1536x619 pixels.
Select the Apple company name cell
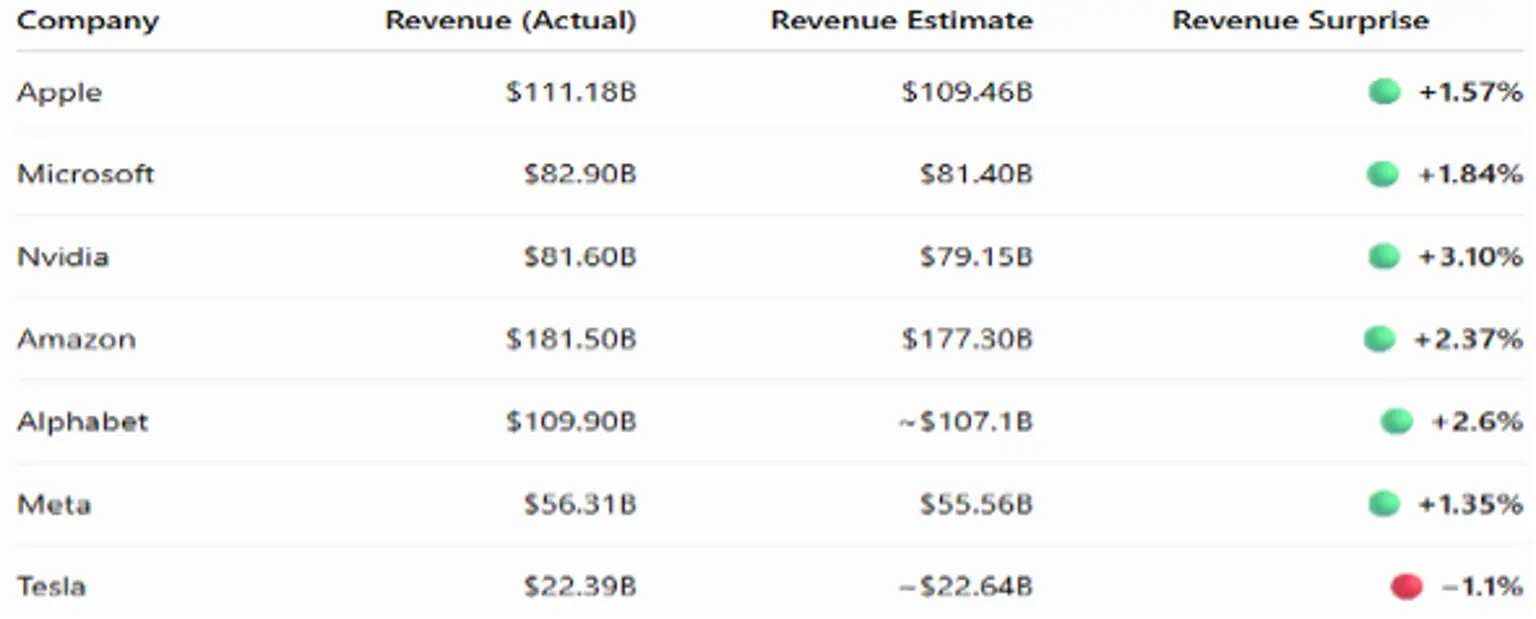60,93
